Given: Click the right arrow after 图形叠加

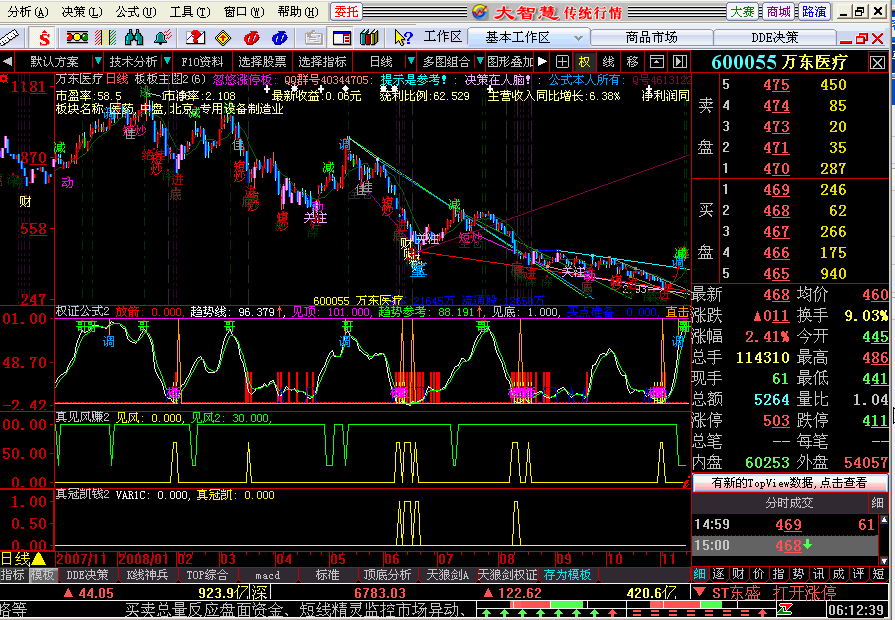Looking at the screenshot, I should pyautogui.click(x=542, y=61).
